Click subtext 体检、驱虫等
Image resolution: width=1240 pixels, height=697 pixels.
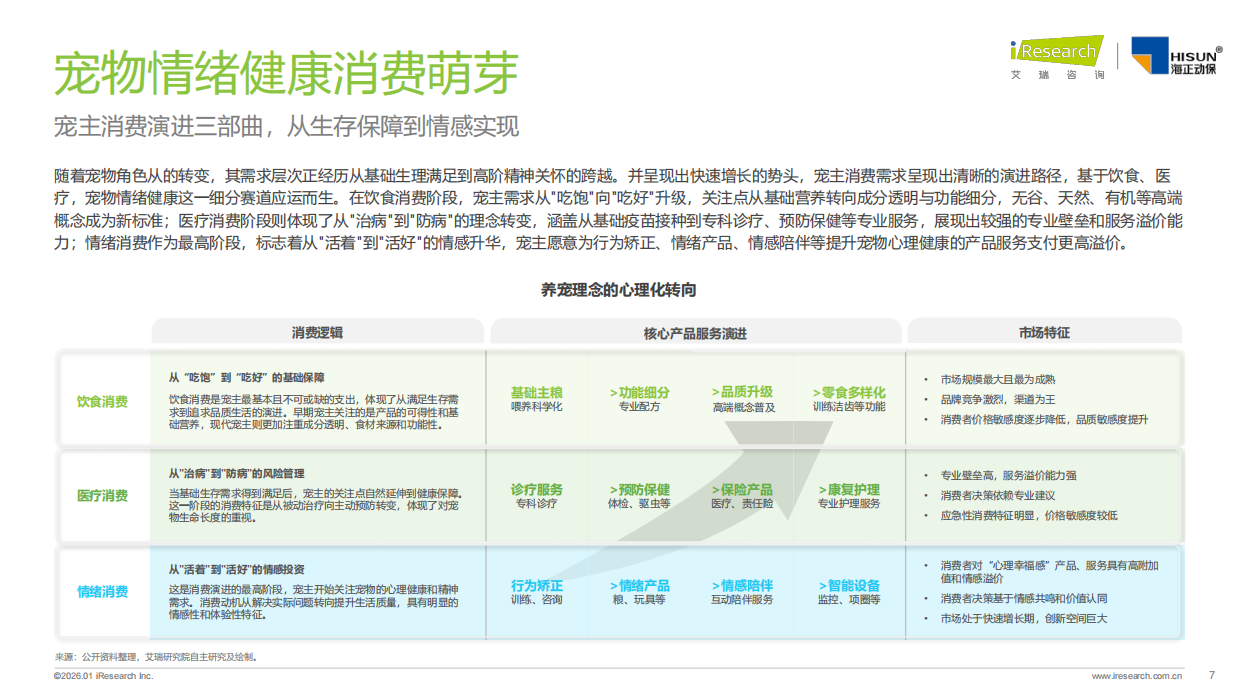(x=639, y=504)
